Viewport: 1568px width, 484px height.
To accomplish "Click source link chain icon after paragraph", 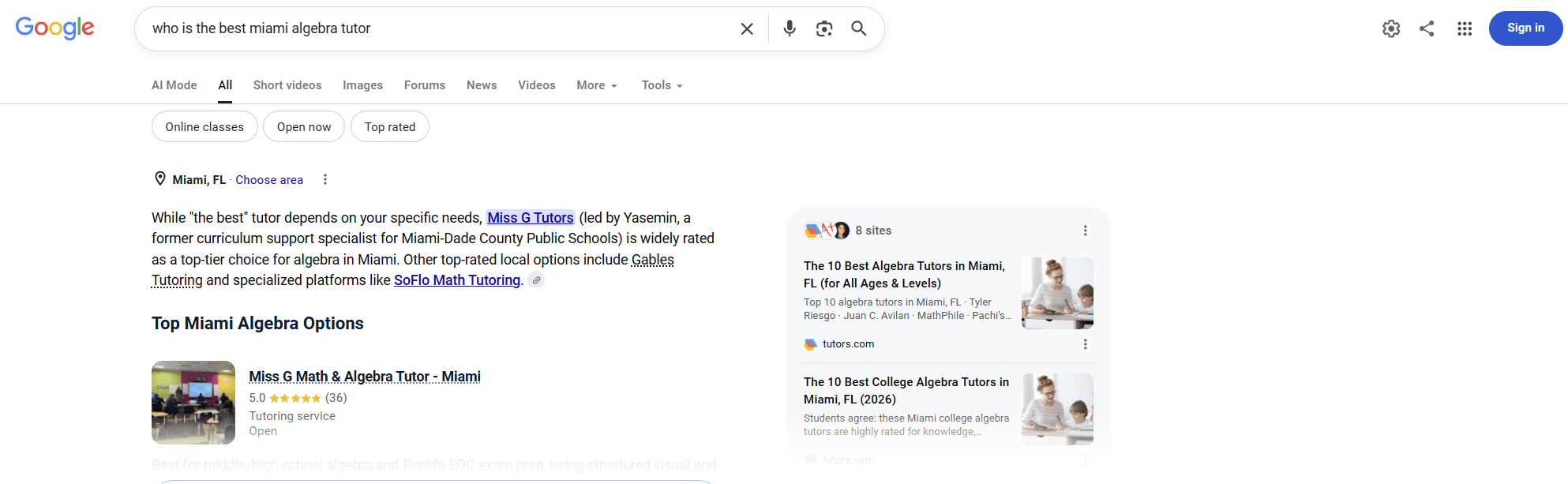I will pyautogui.click(x=536, y=280).
